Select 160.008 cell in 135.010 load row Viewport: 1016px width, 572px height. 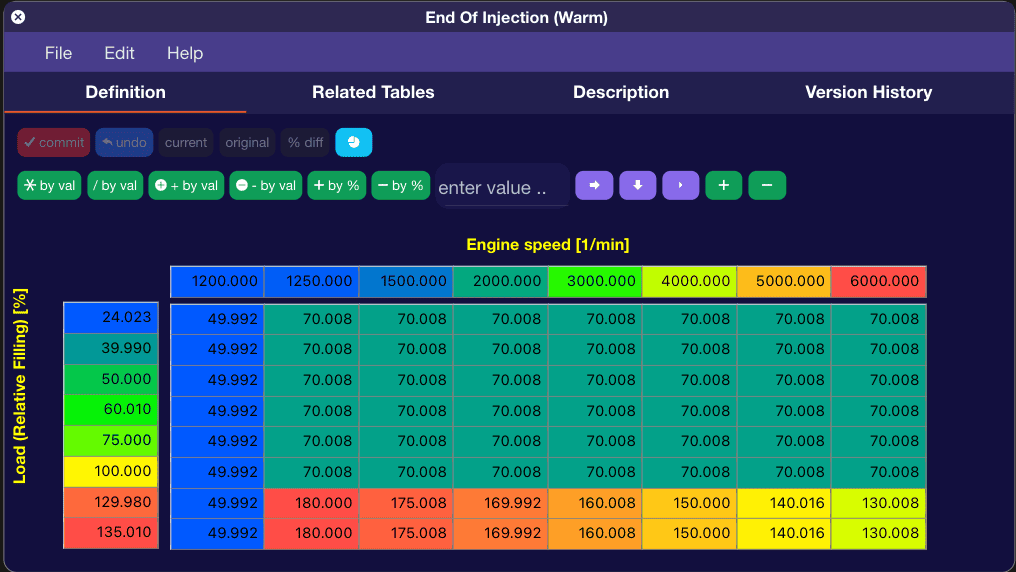595,533
